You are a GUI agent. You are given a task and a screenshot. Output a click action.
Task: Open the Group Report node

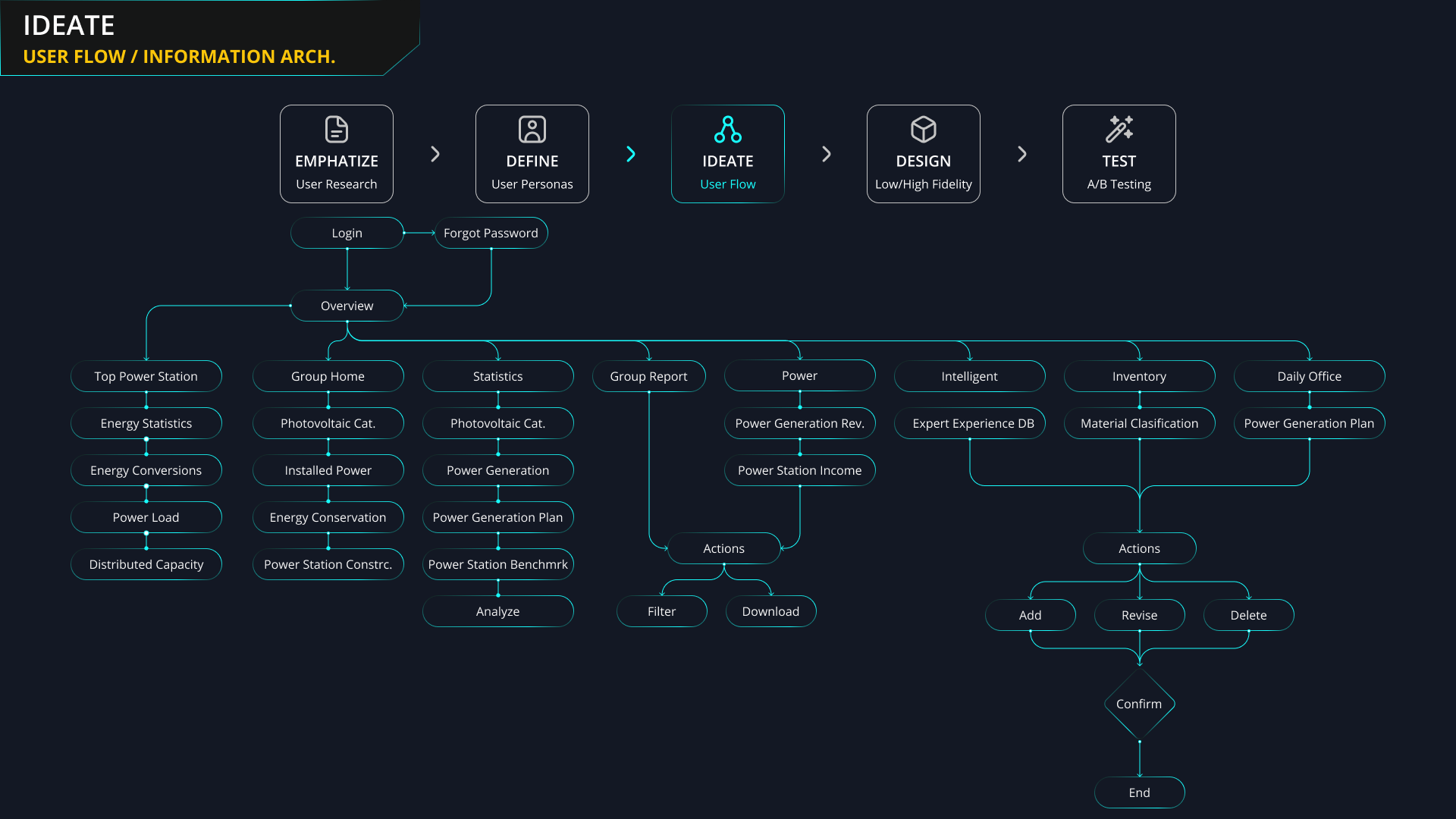(648, 376)
